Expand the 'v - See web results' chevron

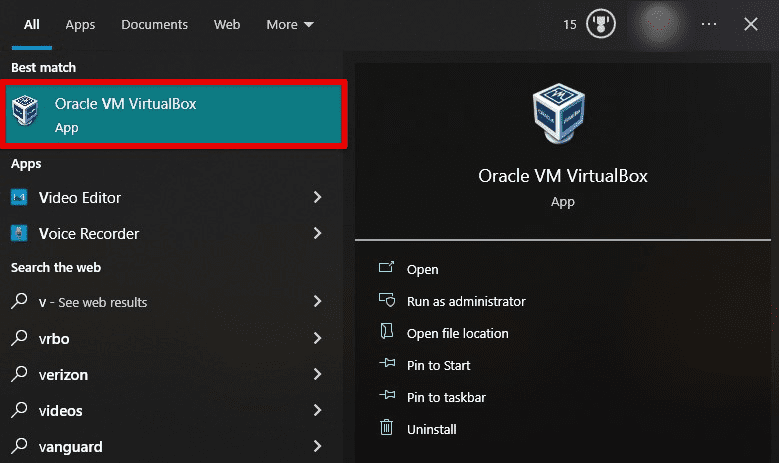317,301
